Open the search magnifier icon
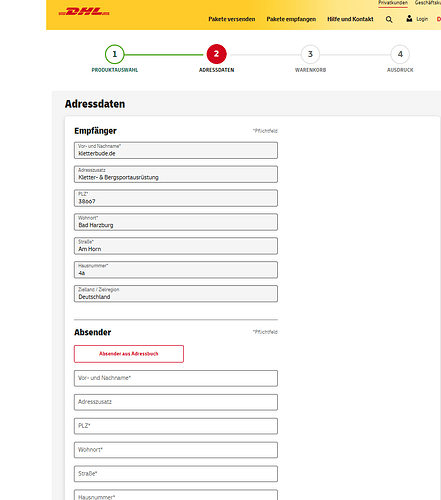The width and height of the screenshot is (441, 500). click(389, 19)
